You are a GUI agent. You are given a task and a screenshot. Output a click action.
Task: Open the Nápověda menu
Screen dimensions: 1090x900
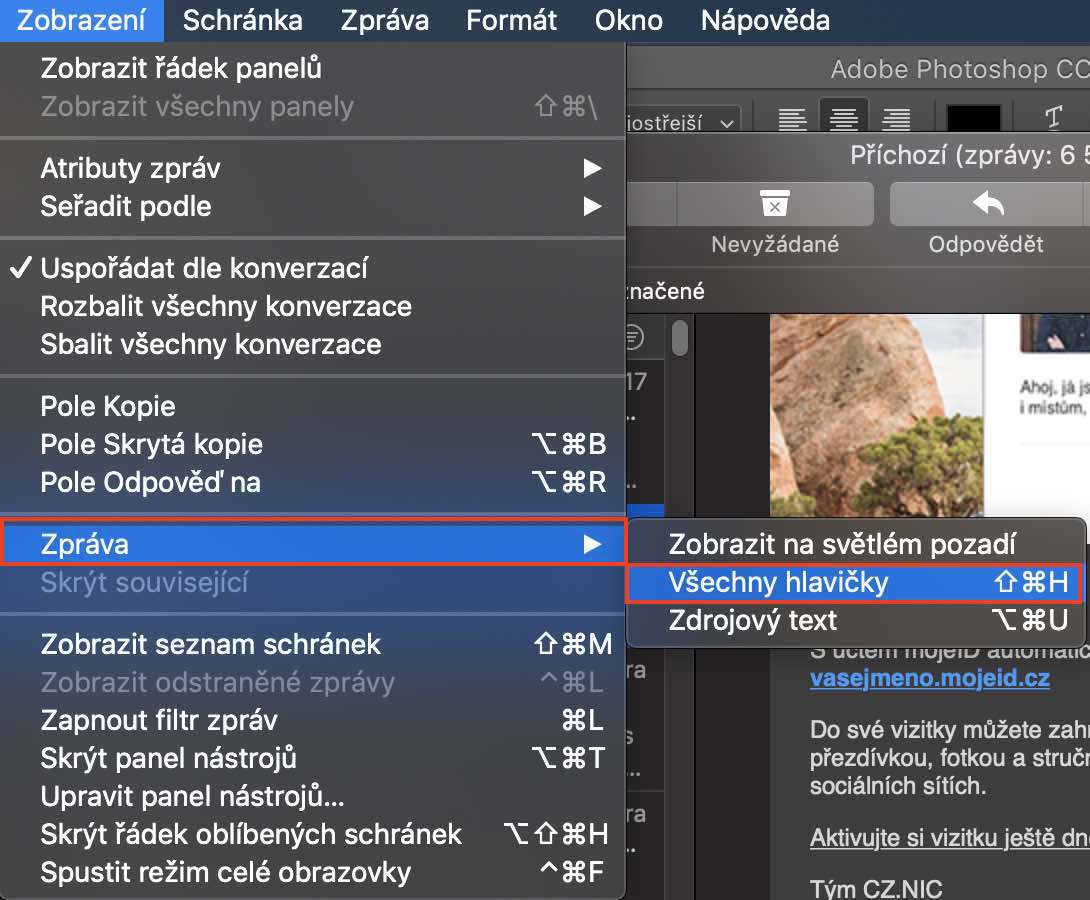coord(765,20)
